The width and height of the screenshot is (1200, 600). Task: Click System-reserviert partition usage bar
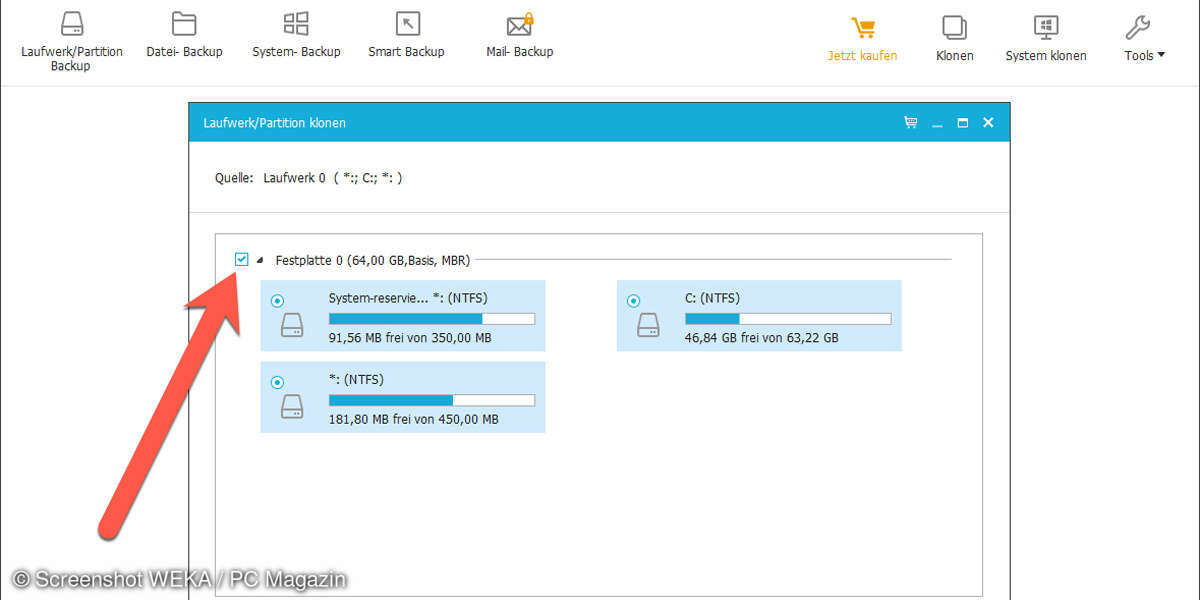pos(432,319)
